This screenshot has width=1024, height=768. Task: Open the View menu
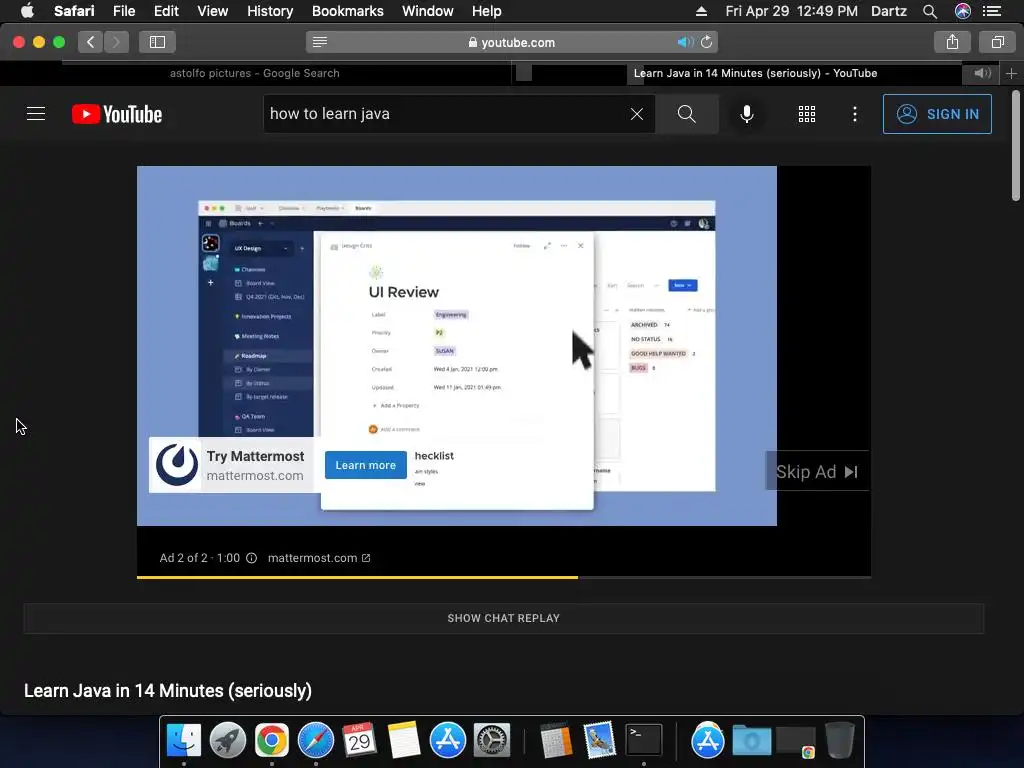213,11
